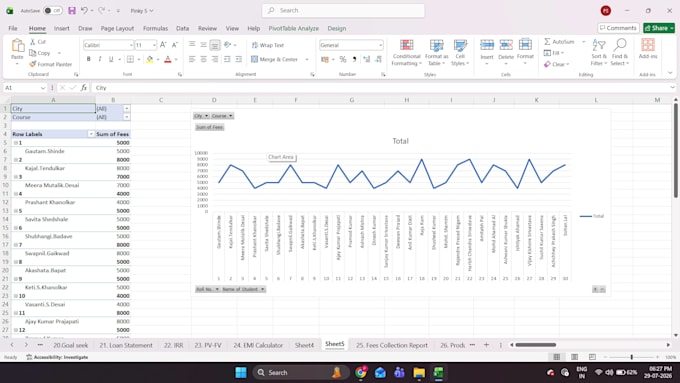This screenshot has width=680, height=383.
Task: Select the Format Painter brush
Action: tap(51, 64)
